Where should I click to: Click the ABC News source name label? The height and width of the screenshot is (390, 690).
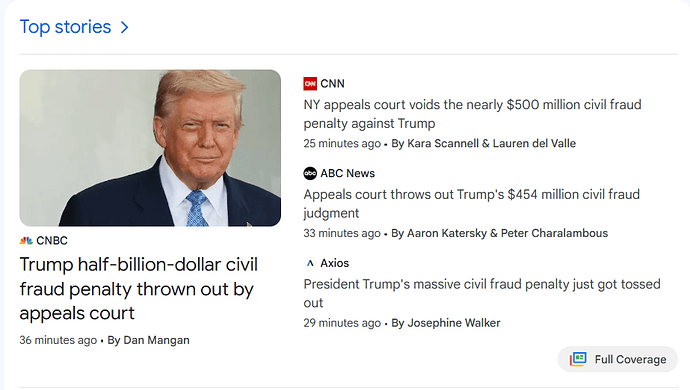pyautogui.click(x=348, y=173)
